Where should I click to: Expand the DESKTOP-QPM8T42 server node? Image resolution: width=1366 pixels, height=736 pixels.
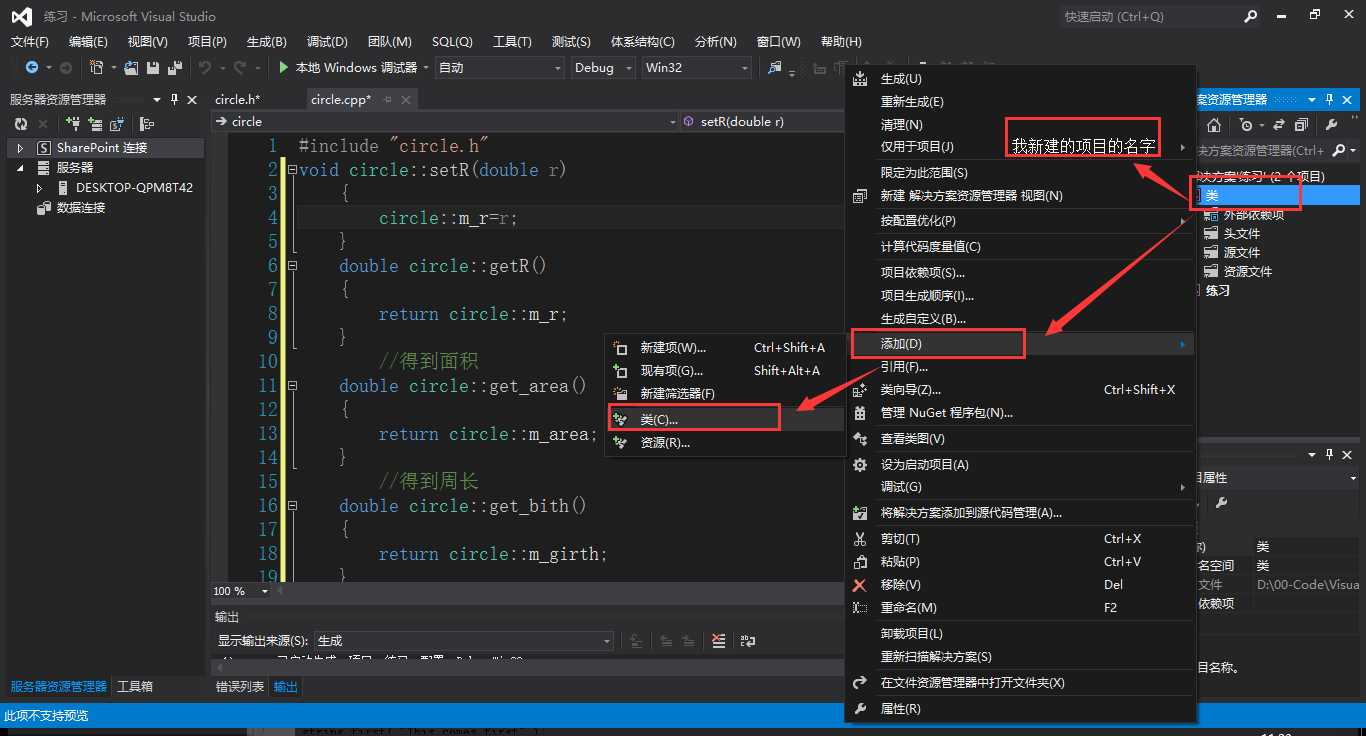point(40,188)
